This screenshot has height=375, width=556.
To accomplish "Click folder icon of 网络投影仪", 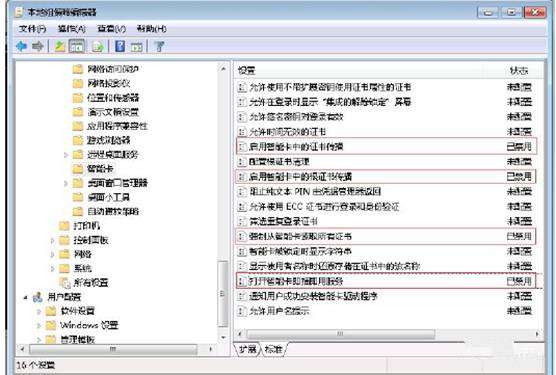I will [78, 83].
